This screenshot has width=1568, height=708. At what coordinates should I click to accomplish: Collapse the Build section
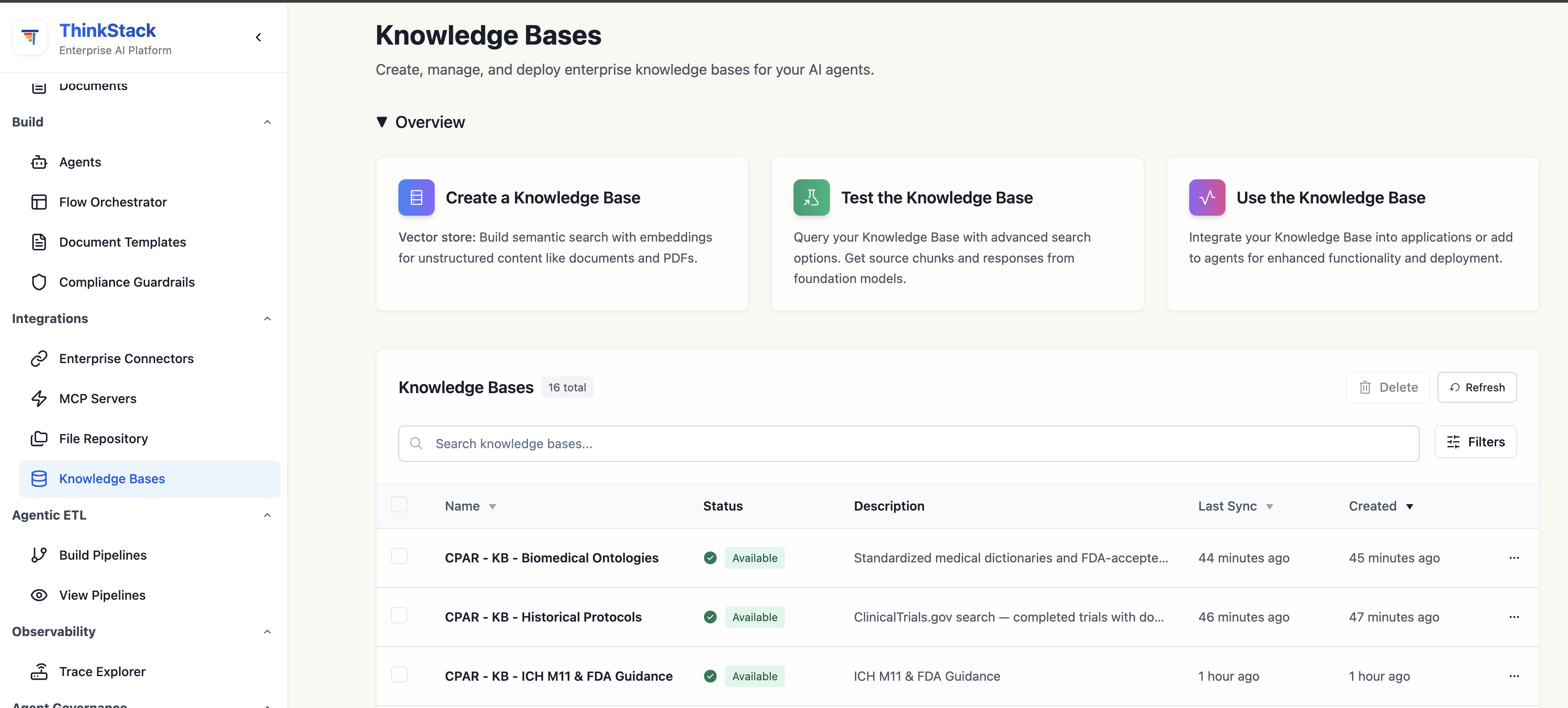(267, 122)
